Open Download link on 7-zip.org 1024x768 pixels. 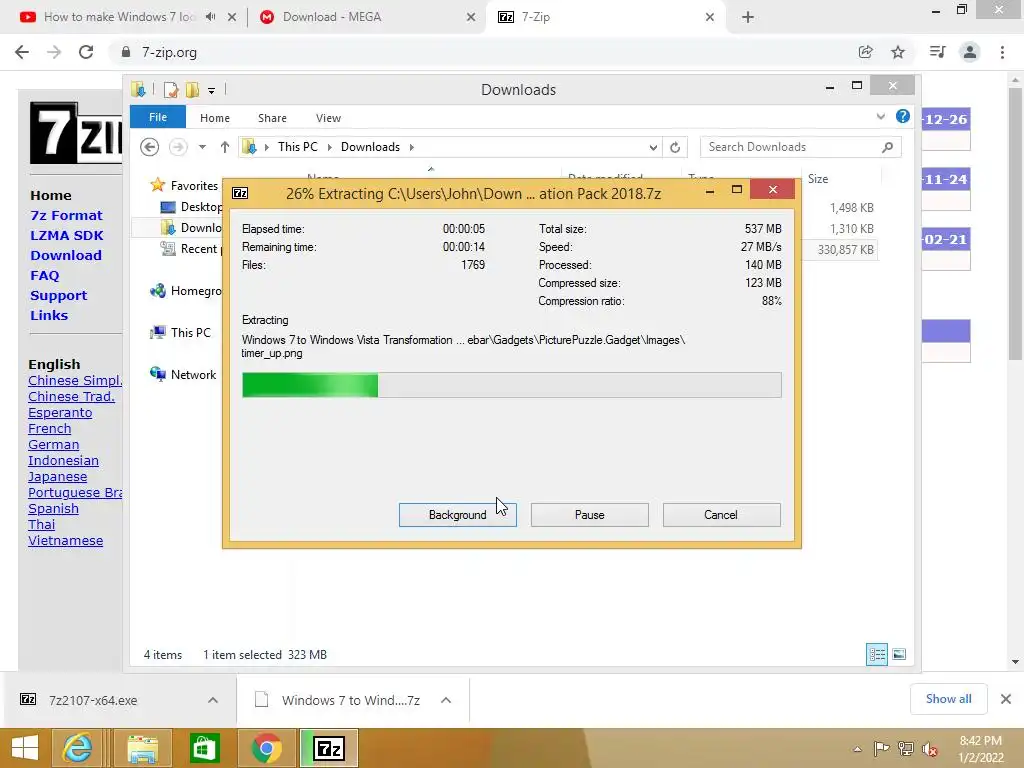point(66,255)
